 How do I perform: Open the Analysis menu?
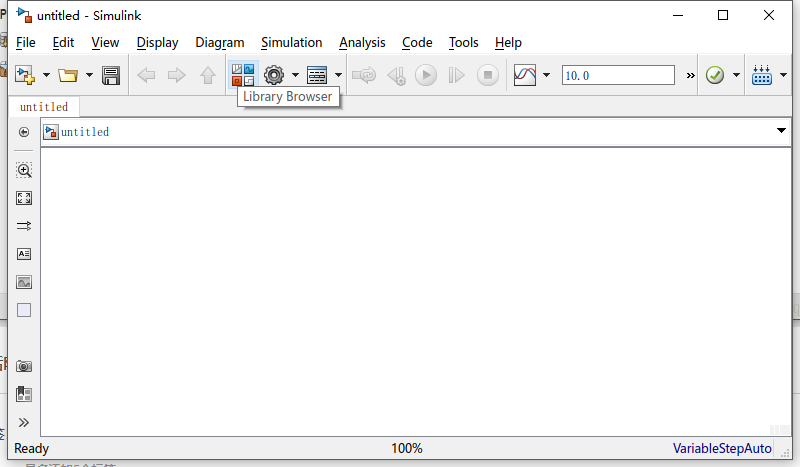pos(362,42)
